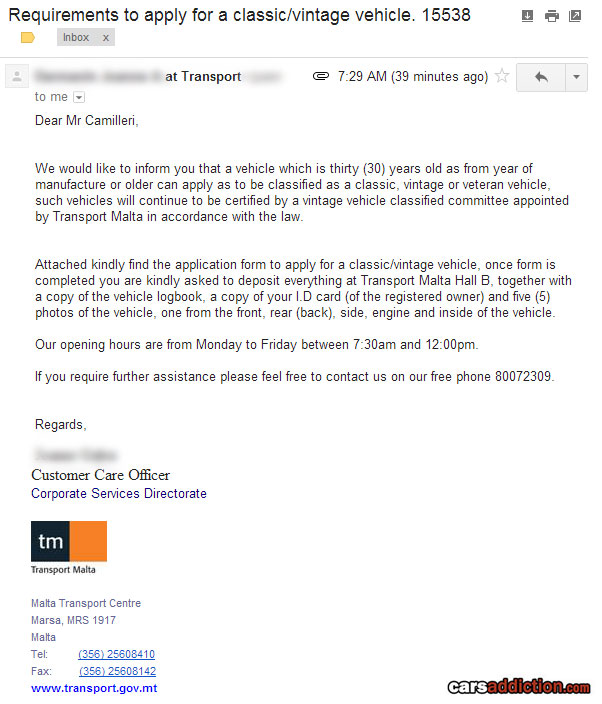Click the paperclip attachment icon
The width and height of the screenshot is (602, 704).
(321, 76)
